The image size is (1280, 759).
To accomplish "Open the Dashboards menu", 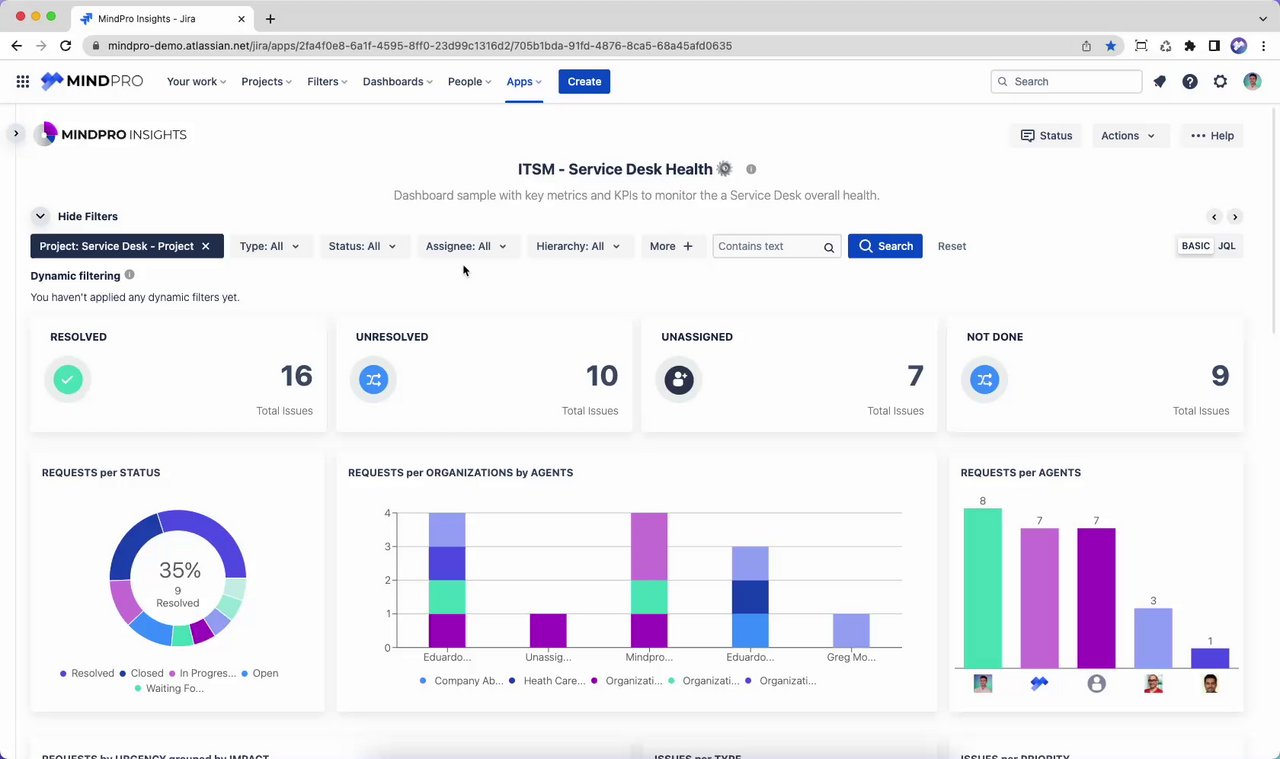I will 397,82.
